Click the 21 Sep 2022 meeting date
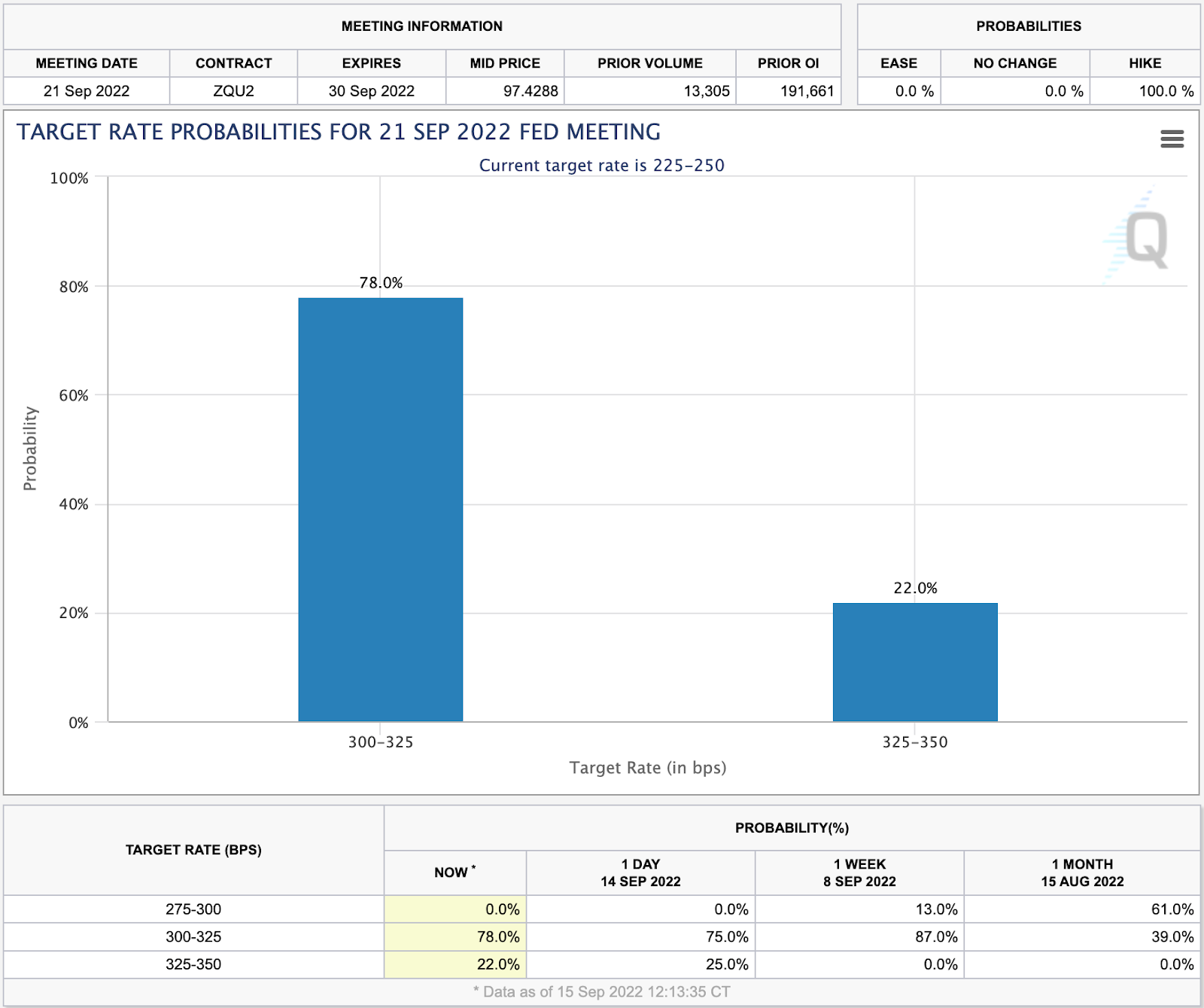The width and height of the screenshot is (1204, 1008). [x=86, y=91]
